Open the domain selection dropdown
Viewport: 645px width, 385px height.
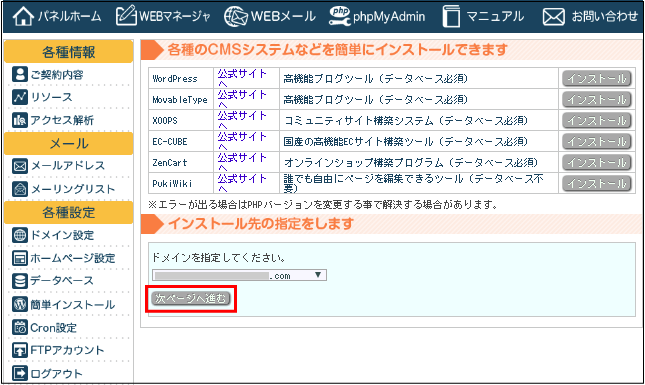click(x=239, y=275)
